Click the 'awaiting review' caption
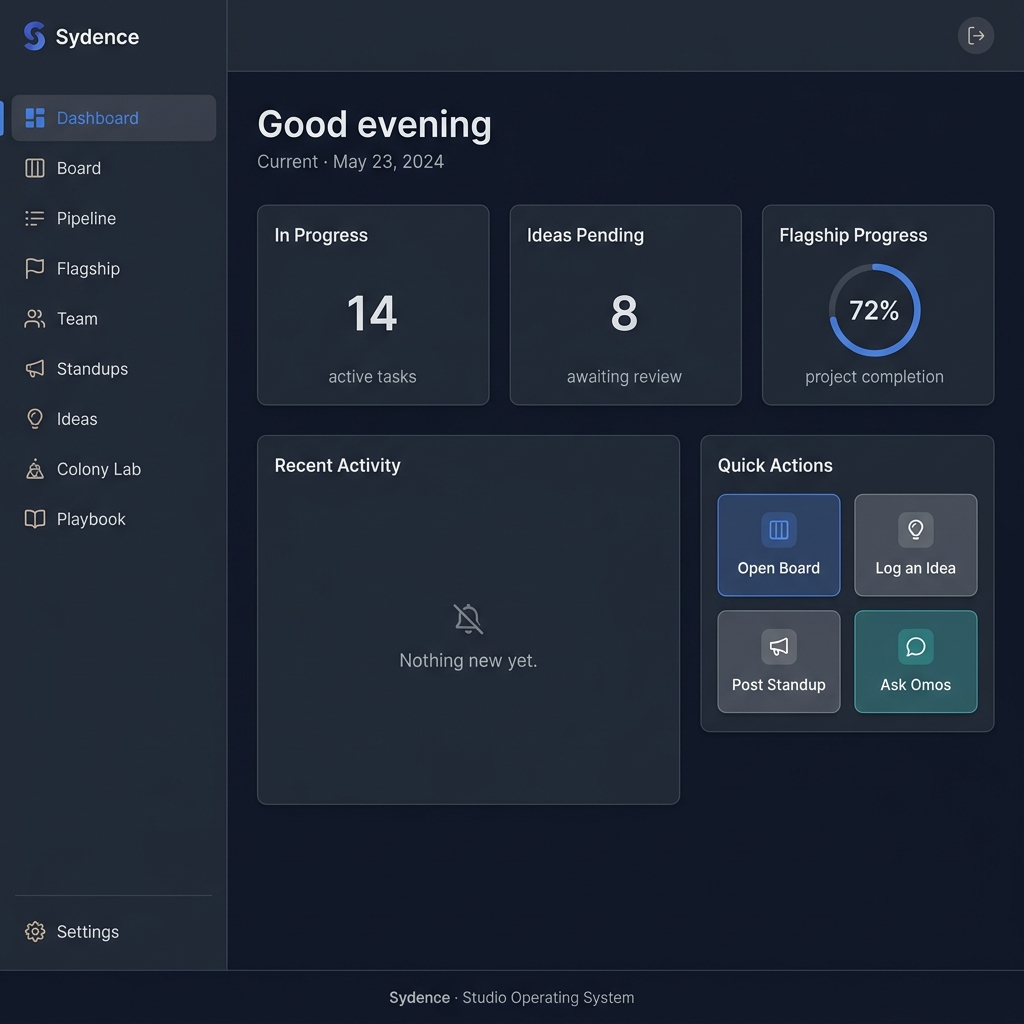Viewport: 1024px width, 1024px height. point(624,377)
